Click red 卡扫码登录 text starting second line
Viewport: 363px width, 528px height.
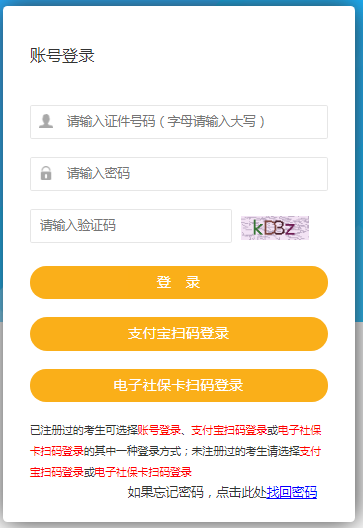[x=57, y=451]
